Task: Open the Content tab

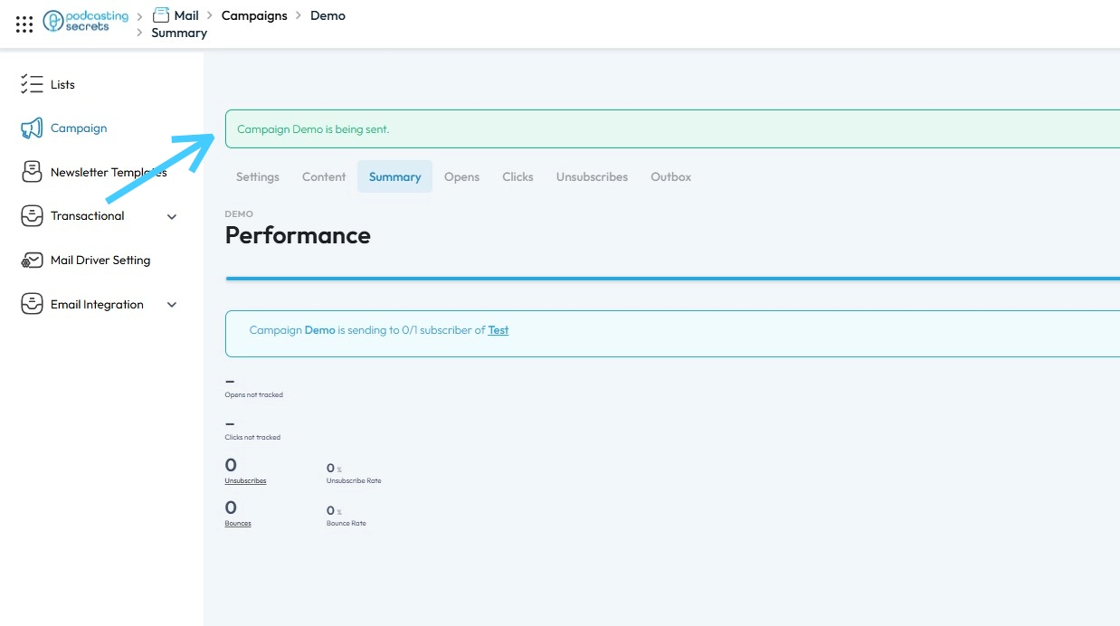Action: [x=324, y=177]
